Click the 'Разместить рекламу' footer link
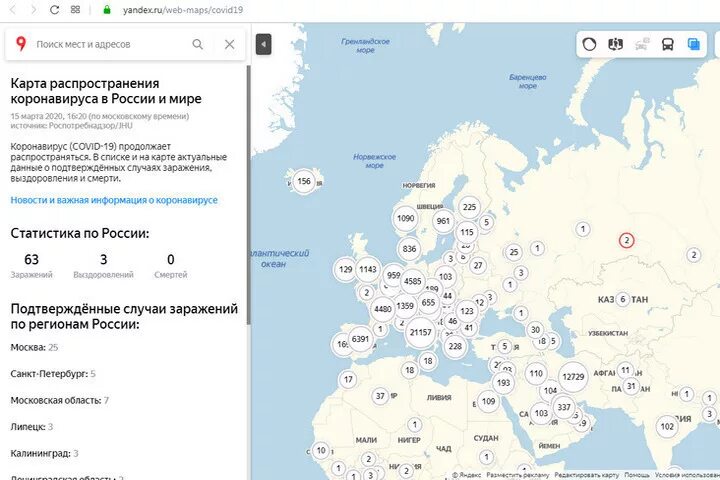 click(x=518, y=475)
